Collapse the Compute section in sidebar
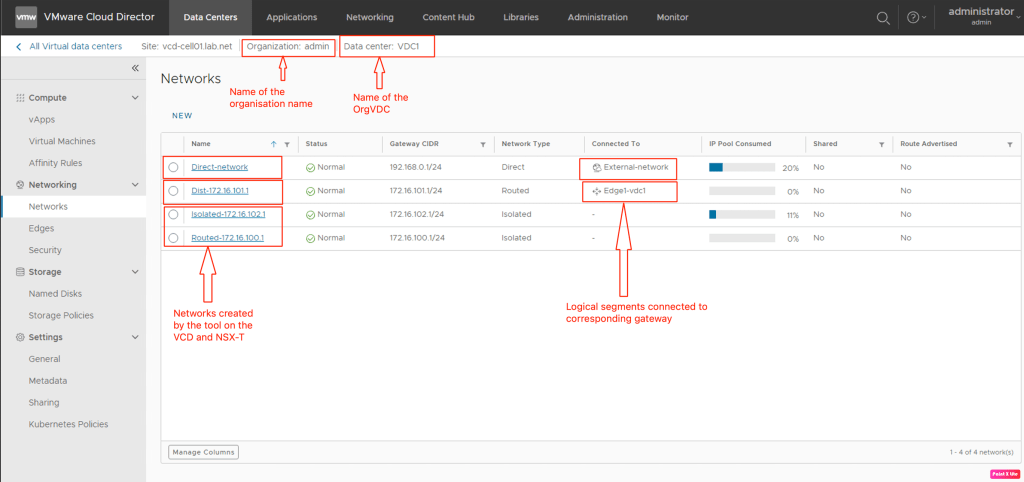This screenshot has height=482, width=1024. pos(135,98)
